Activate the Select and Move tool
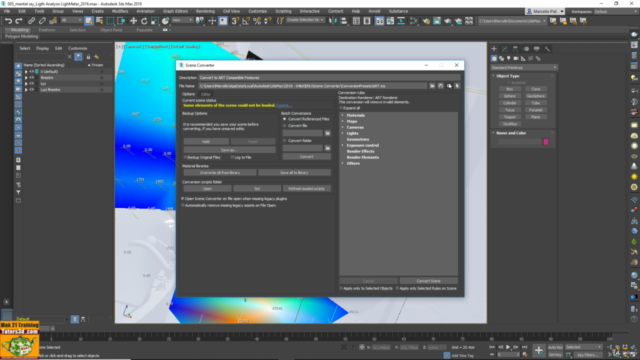Image resolution: width=640 pixels, height=360 pixels. pos(133,20)
